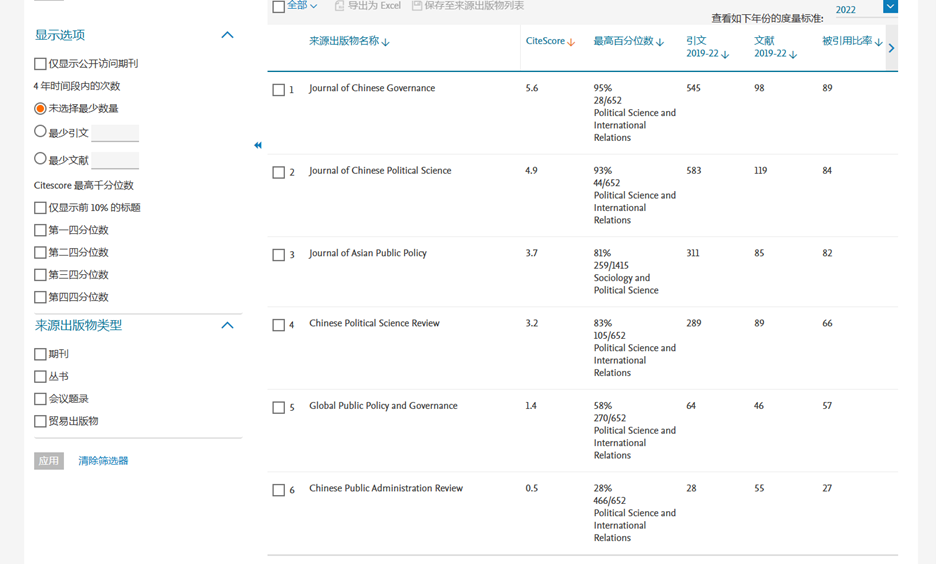Open Chinese Public Administration Review source
The width and height of the screenshot is (936, 564).
coord(386,488)
